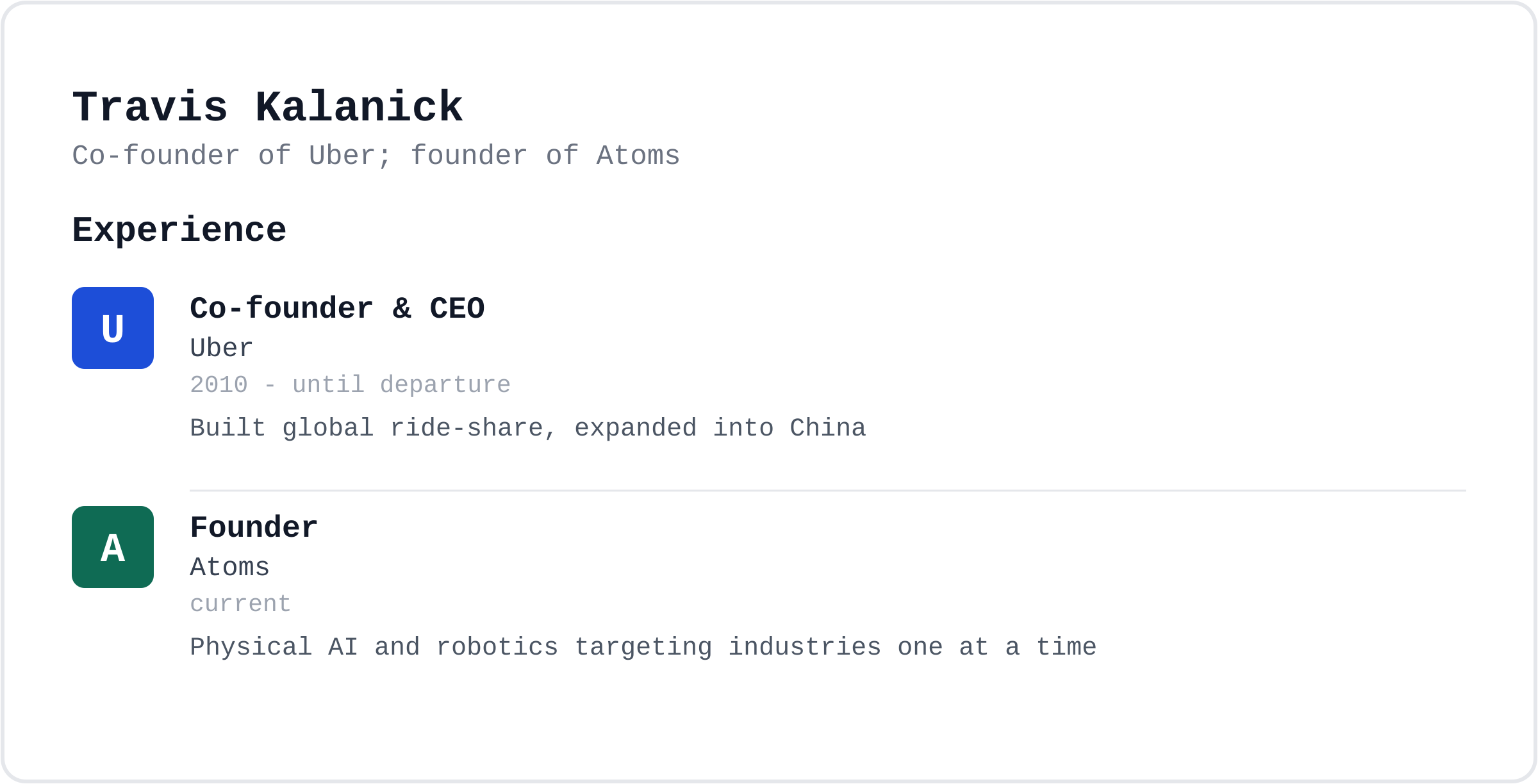The image size is (1538, 784).
Task: Click the divider line between experience entries
Action: (x=828, y=491)
